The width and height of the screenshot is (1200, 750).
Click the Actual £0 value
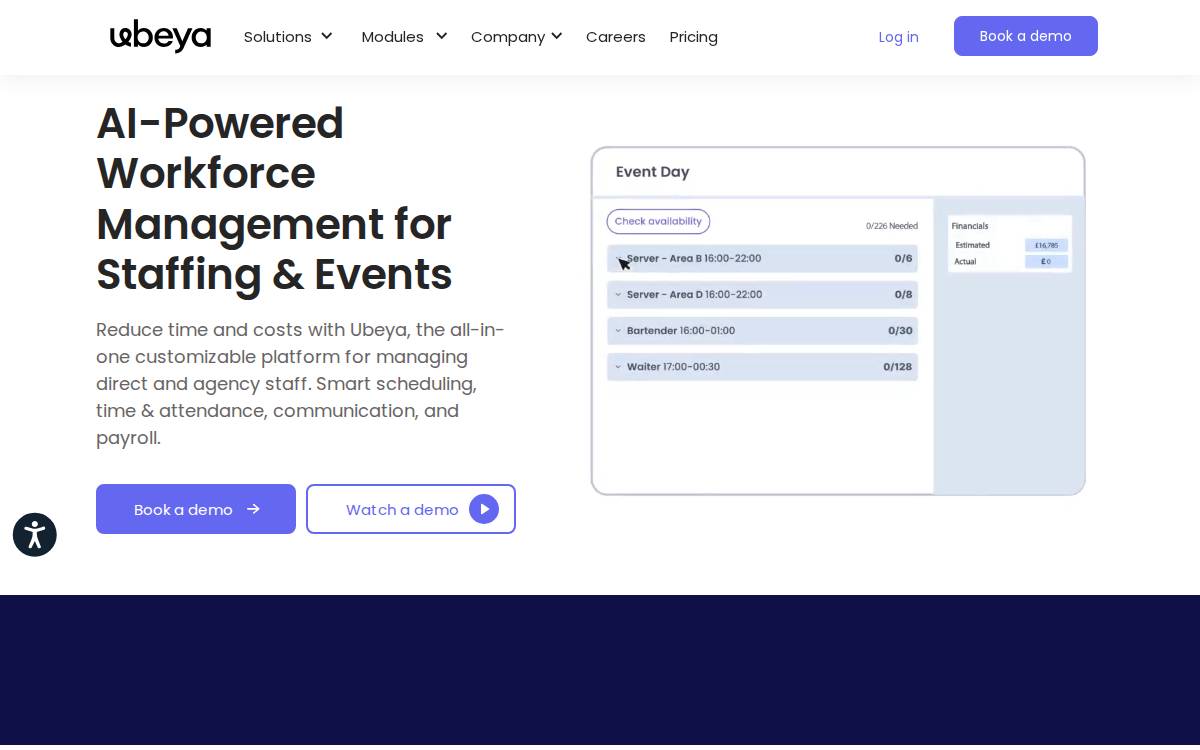[1047, 261]
